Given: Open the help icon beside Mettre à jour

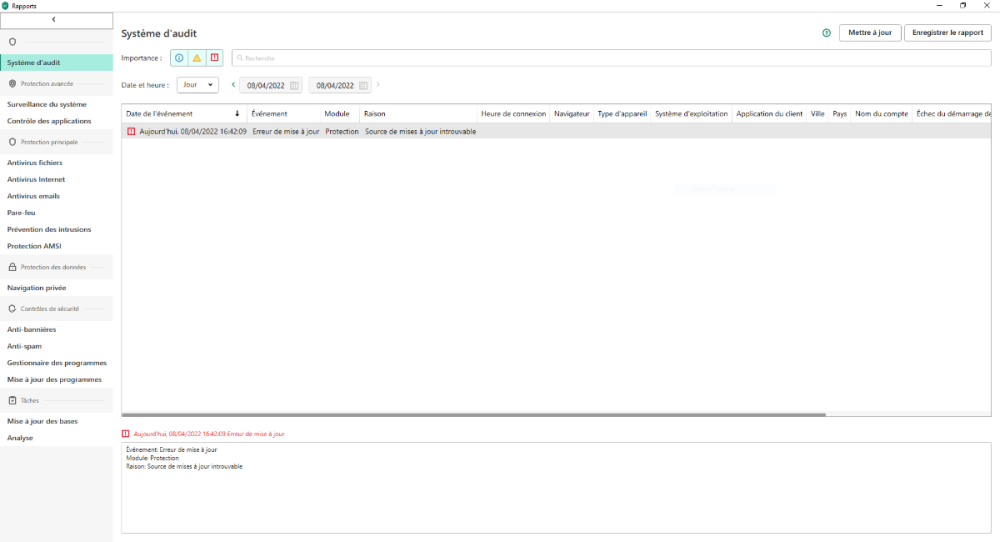Looking at the screenshot, I should [x=827, y=33].
